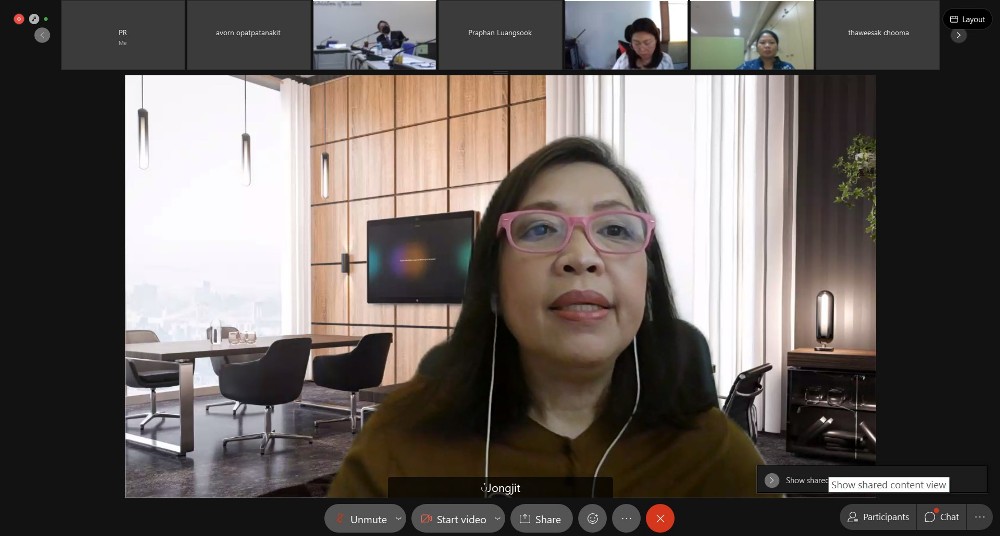The height and width of the screenshot is (536, 1000).
Task: Click the Share content button
Action: click(x=541, y=519)
